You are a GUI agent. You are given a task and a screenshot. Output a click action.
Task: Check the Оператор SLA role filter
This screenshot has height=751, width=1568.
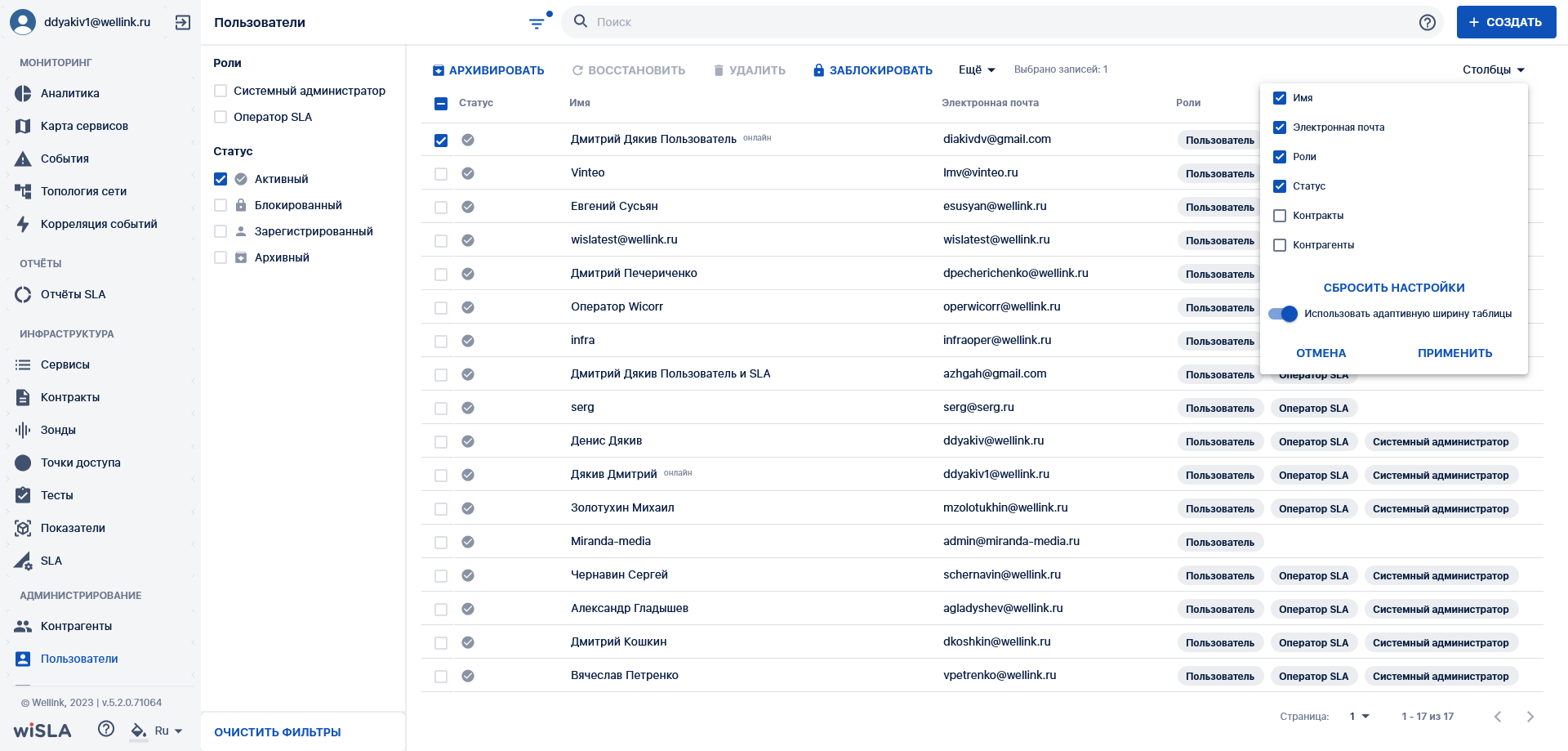pyautogui.click(x=220, y=117)
